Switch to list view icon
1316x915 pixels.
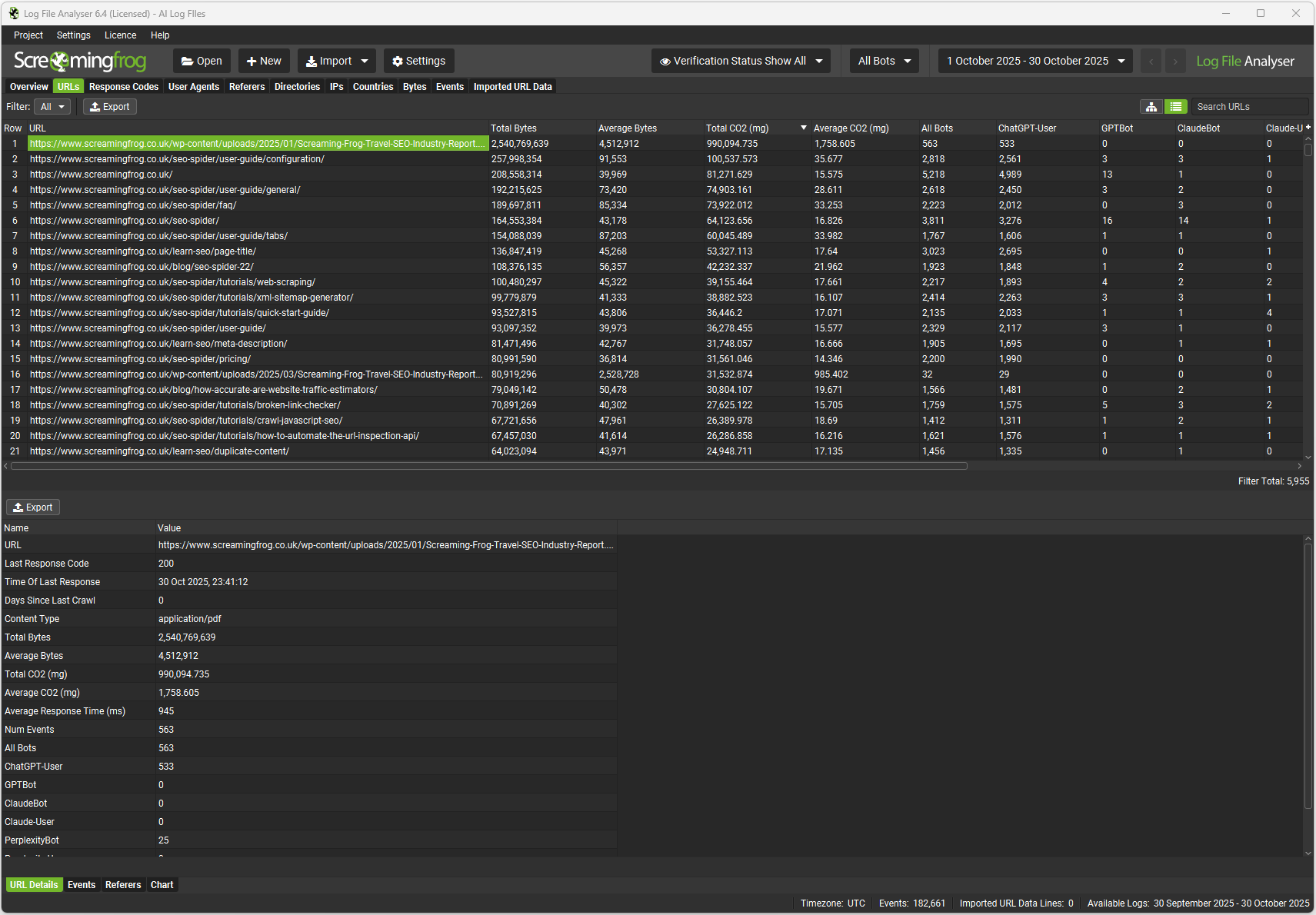pyautogui.click(x=1175, y=107)
